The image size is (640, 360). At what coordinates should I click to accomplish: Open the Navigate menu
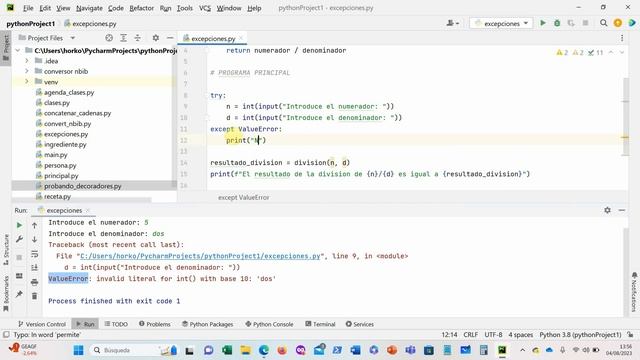click(x=89, y=8)
